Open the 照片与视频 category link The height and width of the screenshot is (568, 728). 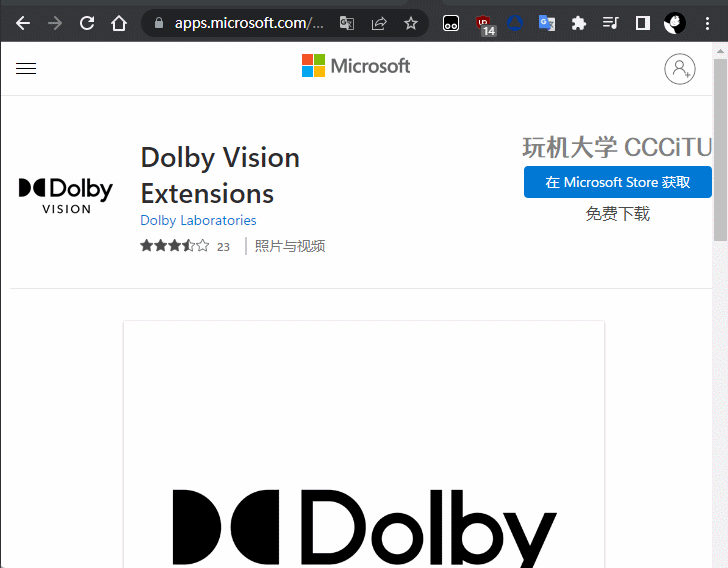point(290,246)
